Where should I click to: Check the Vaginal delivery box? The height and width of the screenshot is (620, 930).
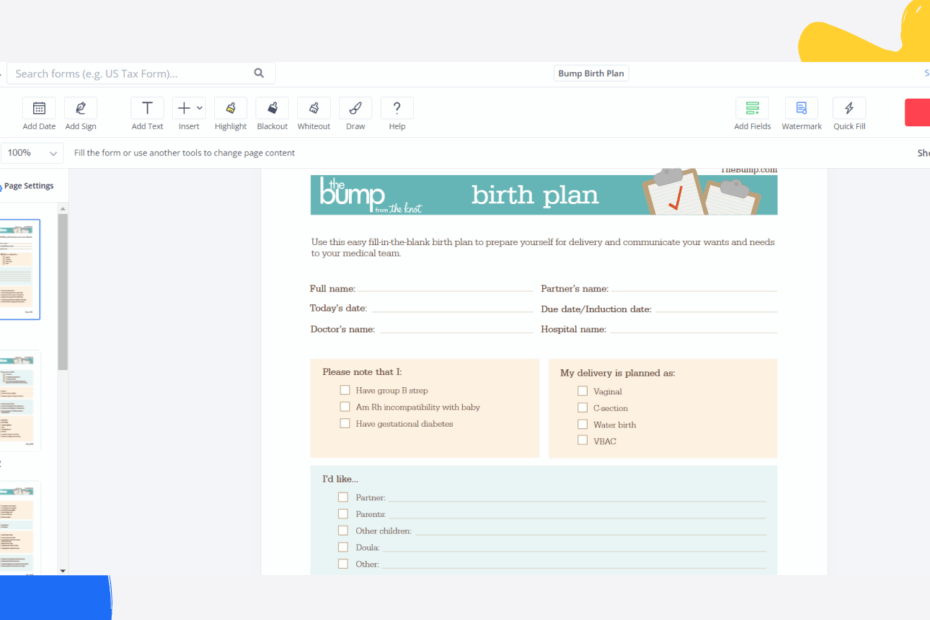pos(582,391)
